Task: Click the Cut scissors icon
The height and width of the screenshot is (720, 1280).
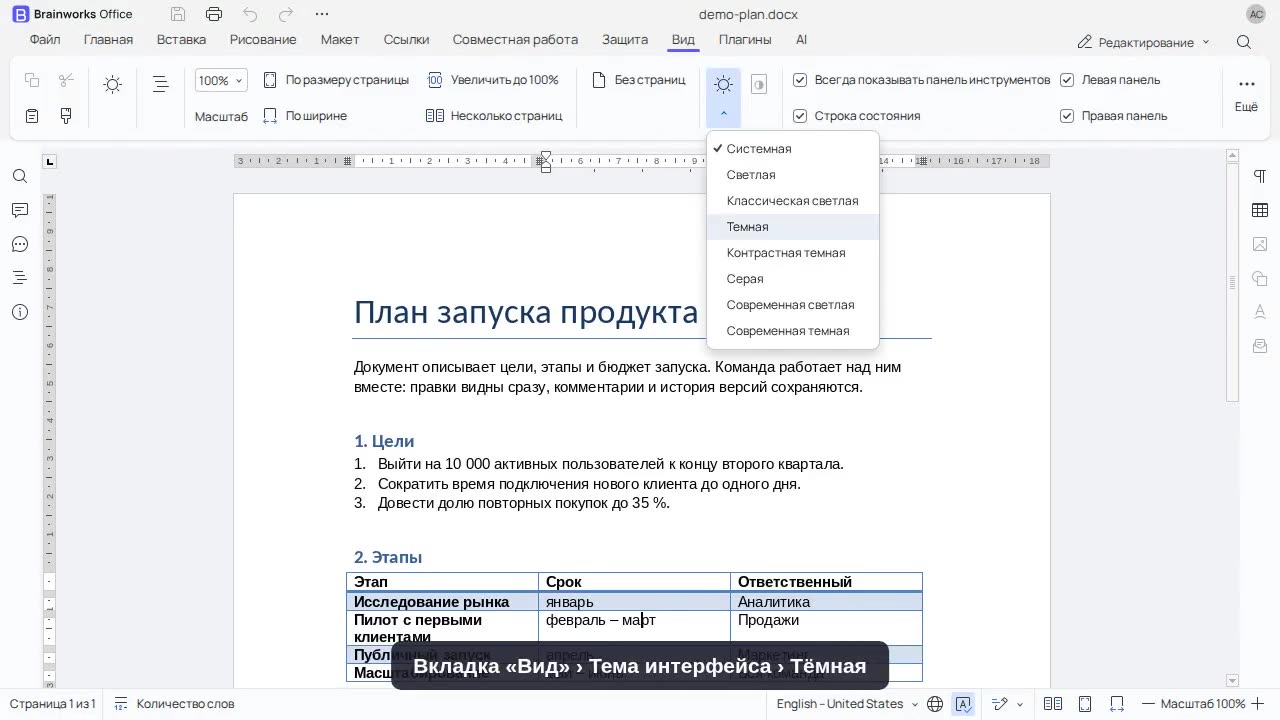Action: point(66,81)
